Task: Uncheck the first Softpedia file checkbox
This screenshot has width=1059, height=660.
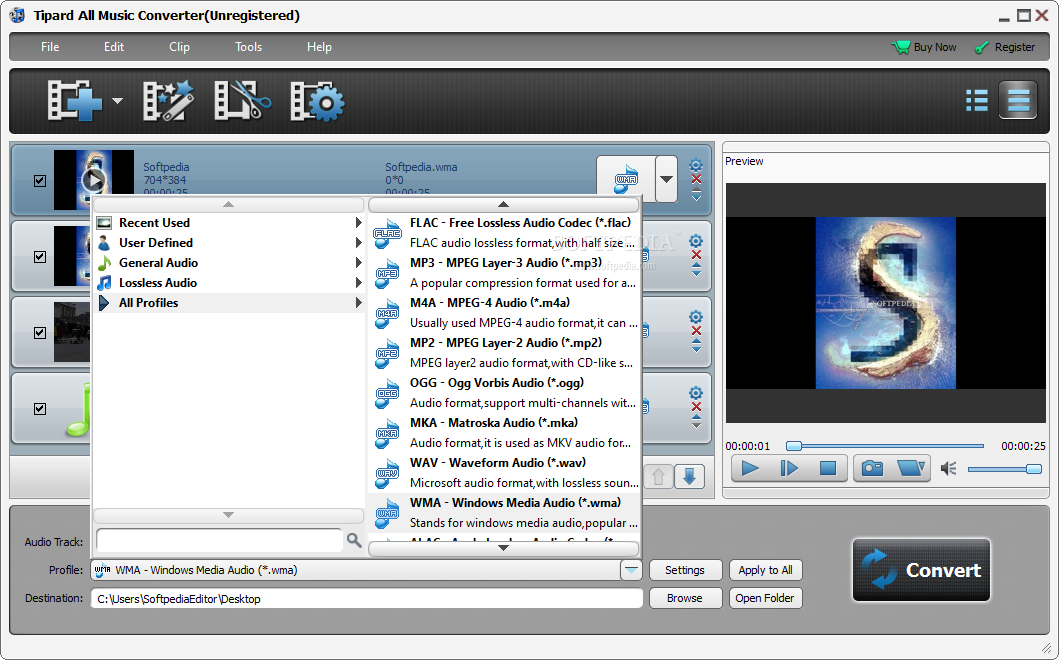Action: click(x=40, y=180)
